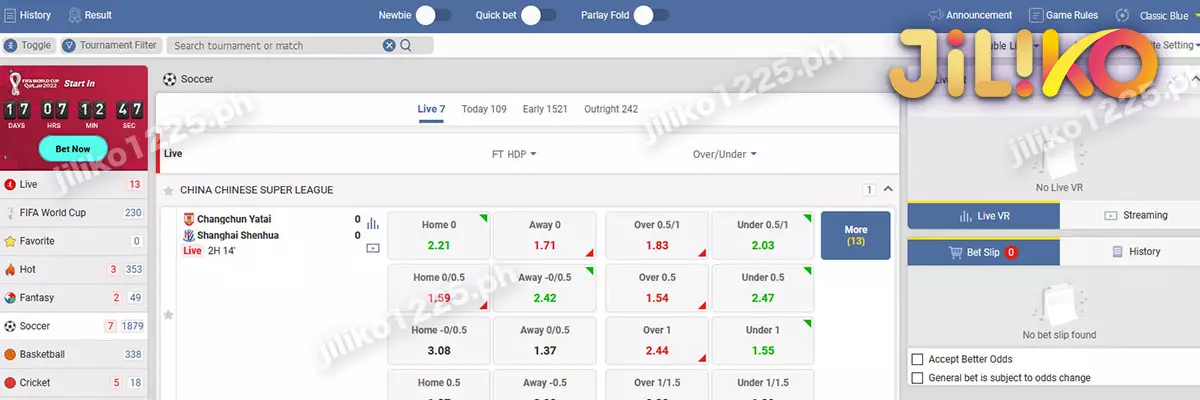Screen dimensions: 1200x400
Task: Bet Away 0/0.5 at 1.37
Action: pos(545,341)
